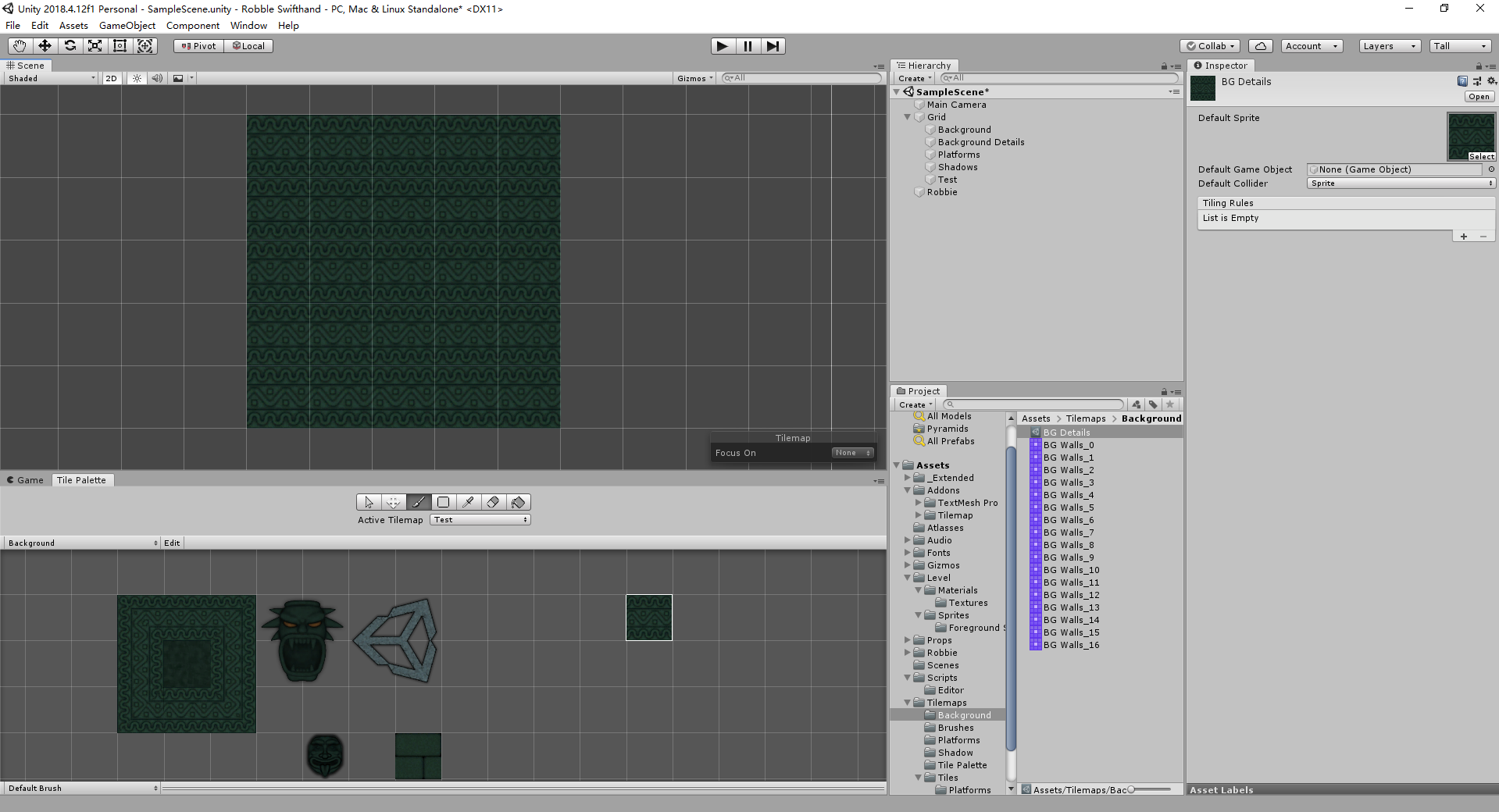This screenshot has width=1499, height=812.
Task: Select the Flood Fill tool in Tile Palette
Action: 519,502
